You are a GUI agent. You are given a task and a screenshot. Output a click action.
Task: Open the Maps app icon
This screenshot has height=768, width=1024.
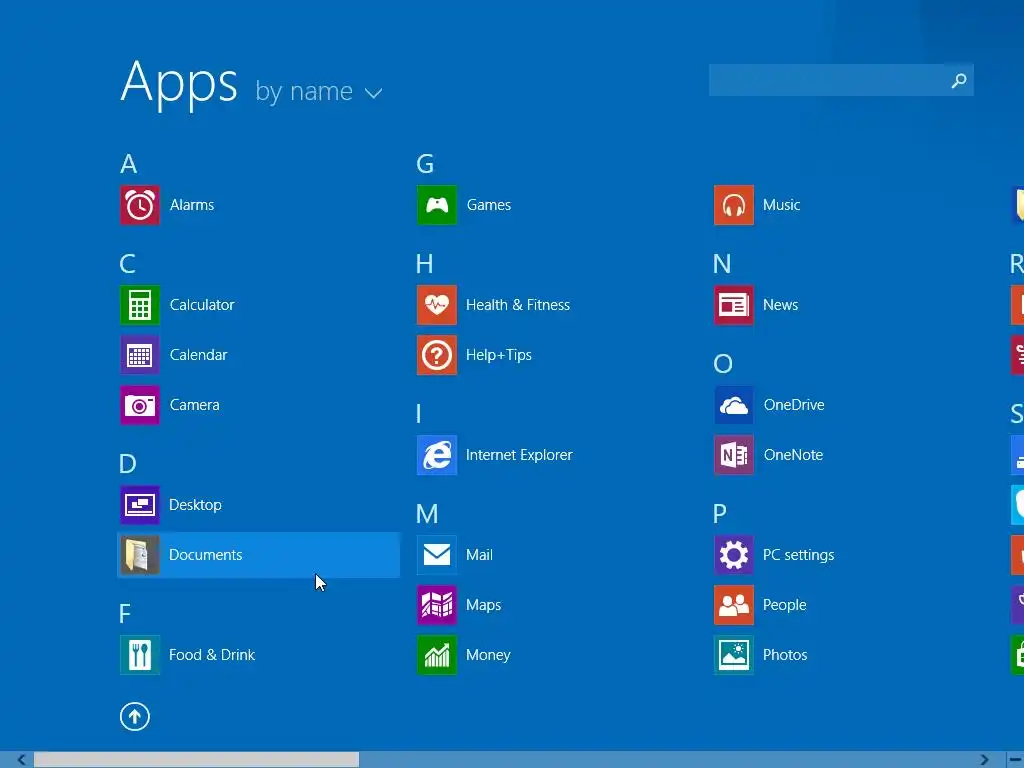point(437,605)
